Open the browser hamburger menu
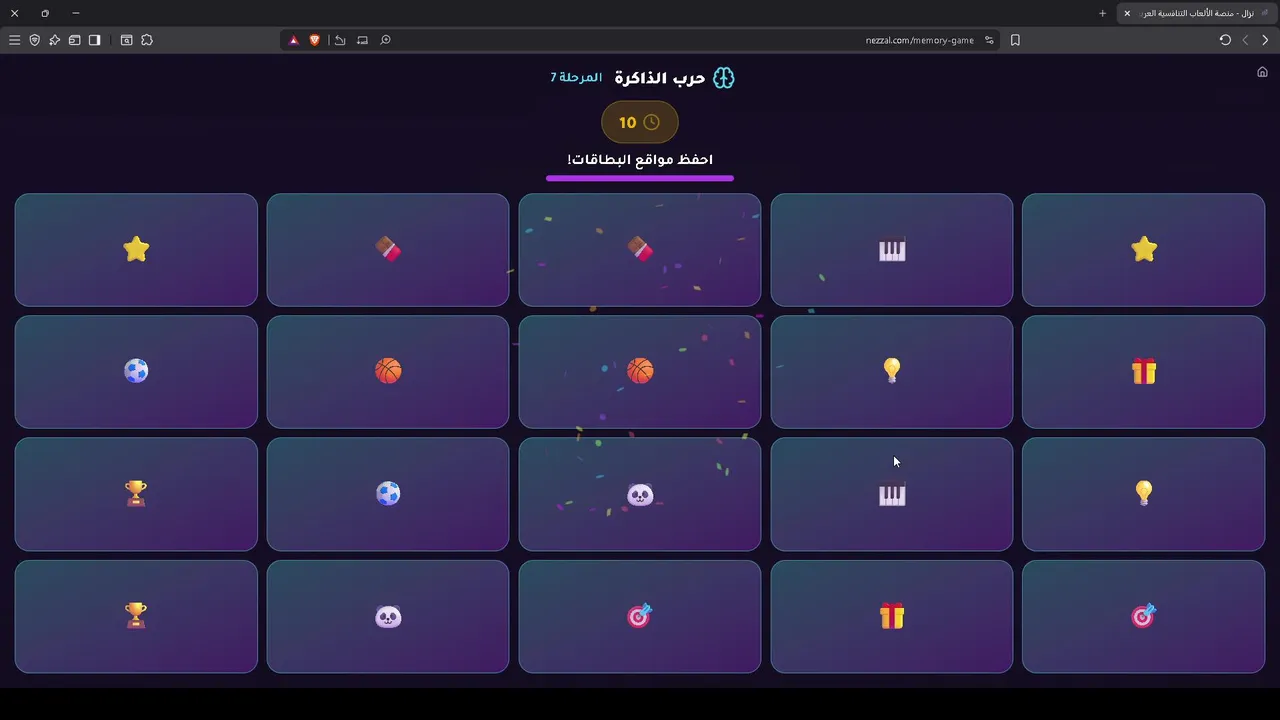Screen dimensions: 1280x720 click(14, 40)
